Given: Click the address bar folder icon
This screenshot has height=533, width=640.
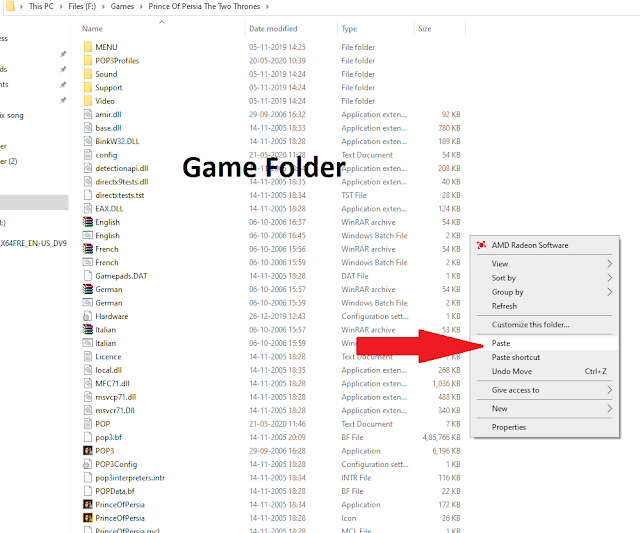Looking at the screenshot, I should 10,6.
